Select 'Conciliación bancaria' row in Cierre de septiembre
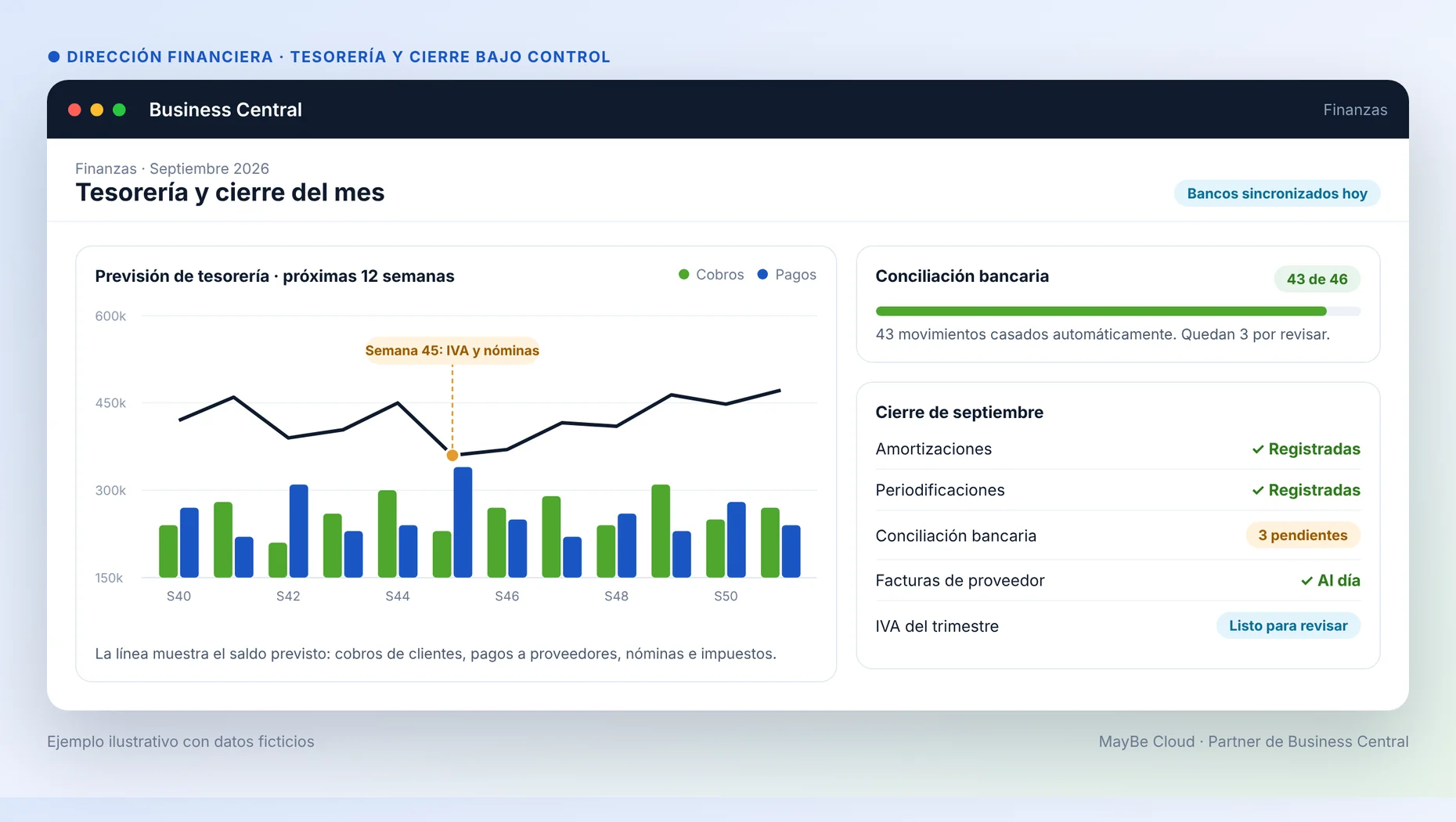Viewport: 1456px width, 822px height. pos(1118,535)
